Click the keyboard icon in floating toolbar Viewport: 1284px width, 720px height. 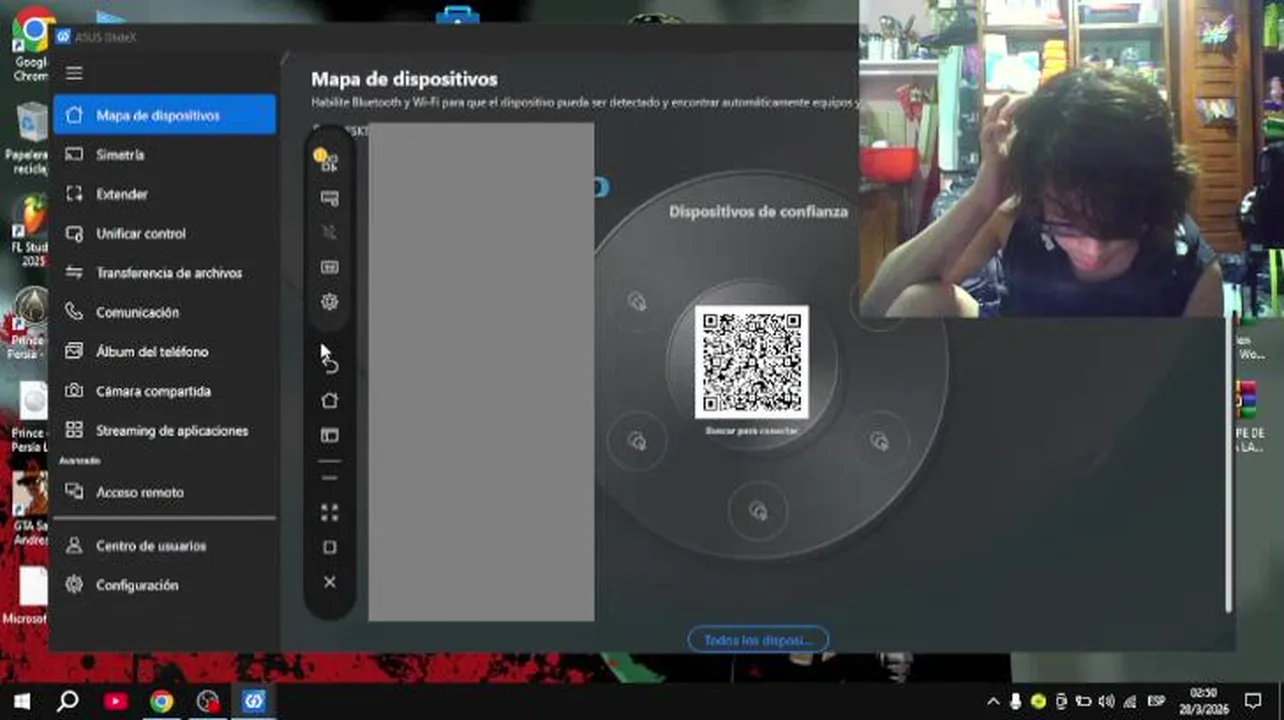click(329, 198)
